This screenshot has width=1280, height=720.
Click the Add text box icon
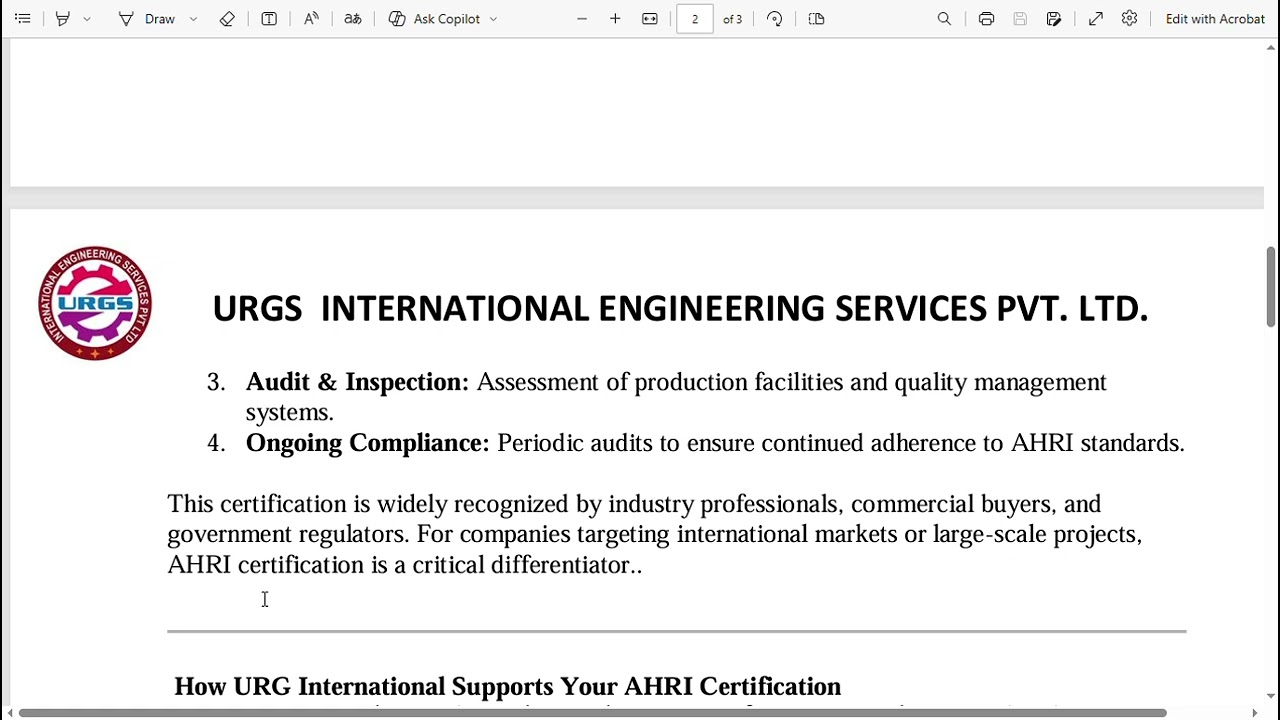(269, 19)
